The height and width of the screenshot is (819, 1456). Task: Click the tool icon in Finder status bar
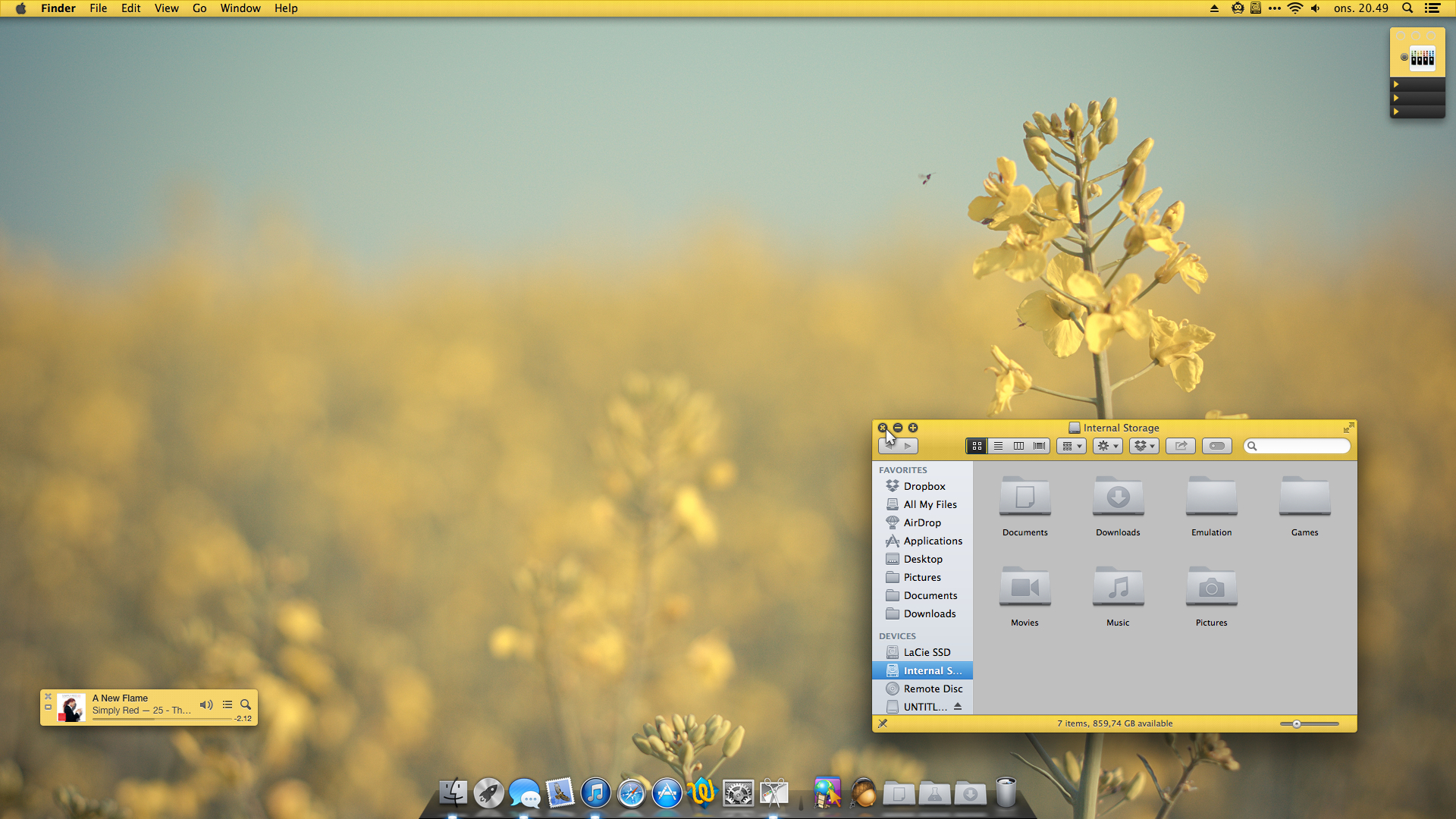(x=883, y=723)
